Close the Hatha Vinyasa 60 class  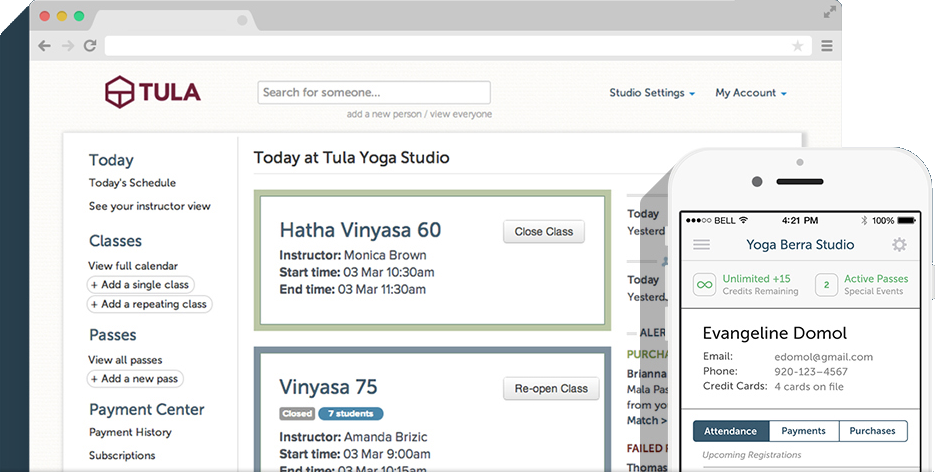pos(544,232)
